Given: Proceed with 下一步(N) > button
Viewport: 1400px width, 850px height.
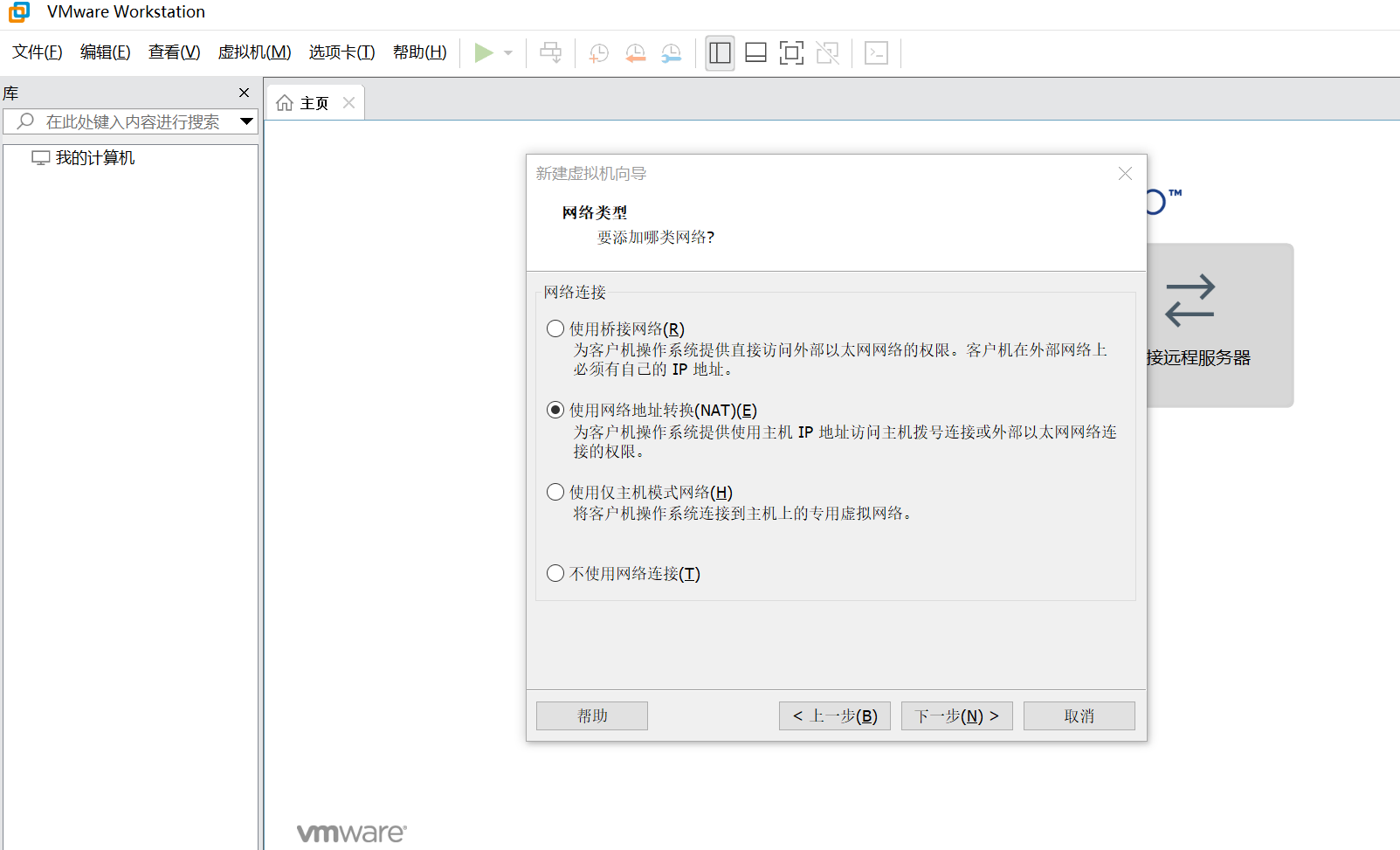Looking at the screenshot, I should click(x=957, y=716).
